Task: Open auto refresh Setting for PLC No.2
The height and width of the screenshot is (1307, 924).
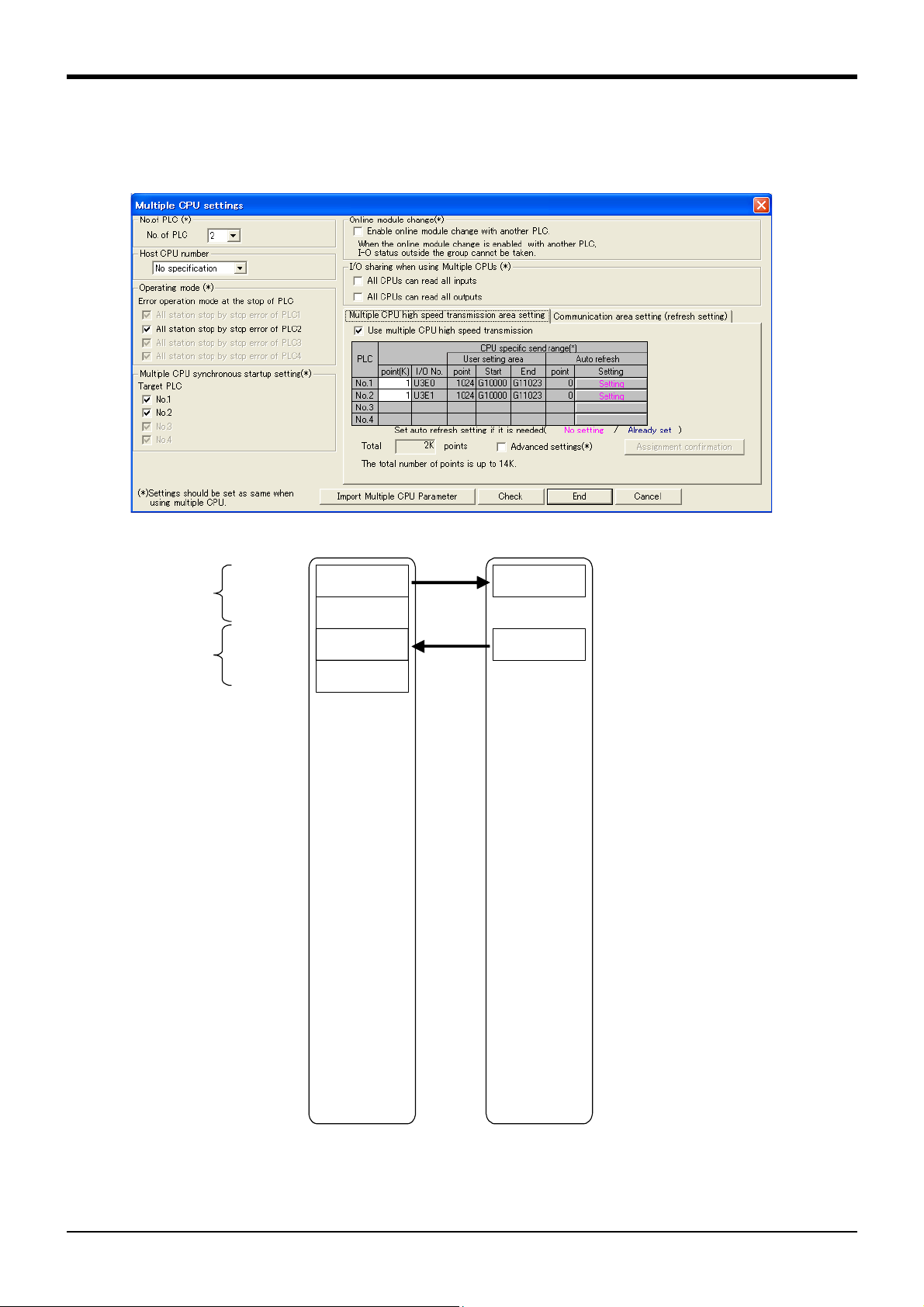Action: tap(611, 396)
